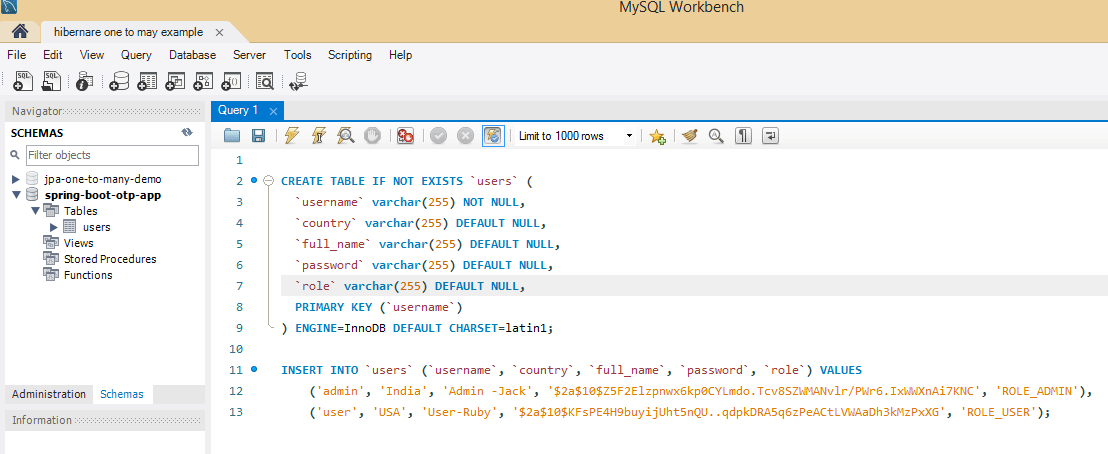
Task: Toggle invisible characters pilcrow icon
Action: coord(743,136)
